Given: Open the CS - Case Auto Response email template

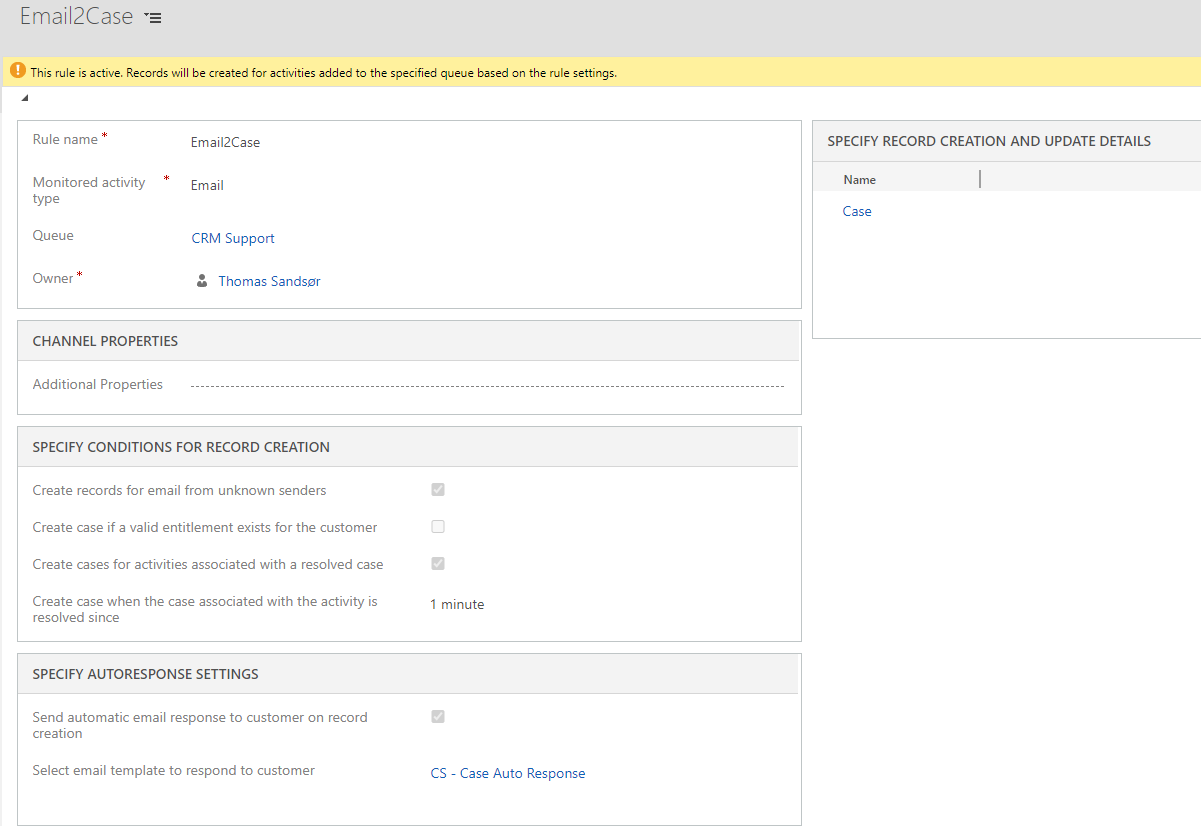Looking at the screenshot, I should click(x=507, y=772).
